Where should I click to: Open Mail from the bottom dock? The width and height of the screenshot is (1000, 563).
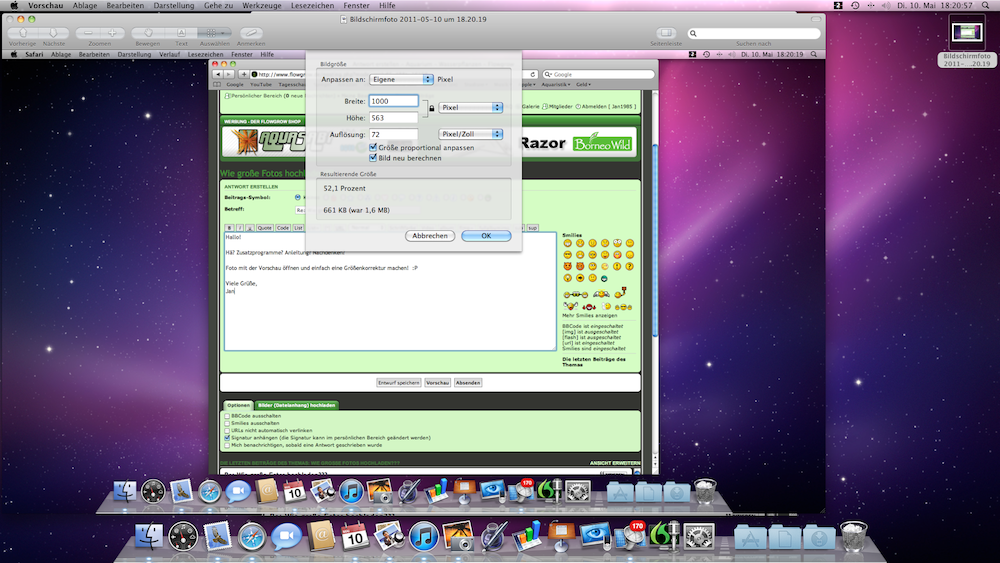[217, 536]
